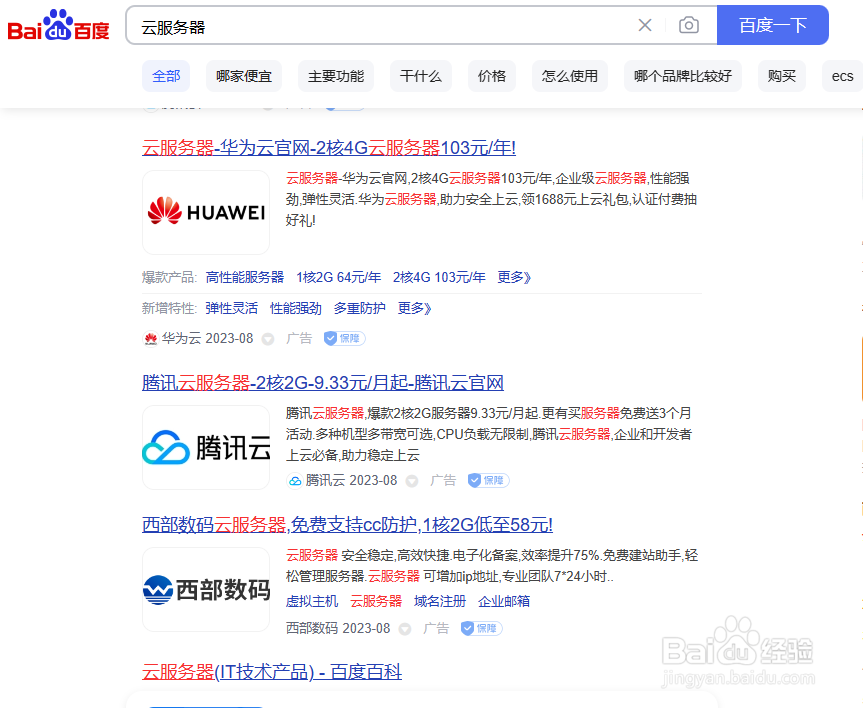Select the 主要功能 filter tab
This screenshot has height=708, width=863.
coord(336,76)
